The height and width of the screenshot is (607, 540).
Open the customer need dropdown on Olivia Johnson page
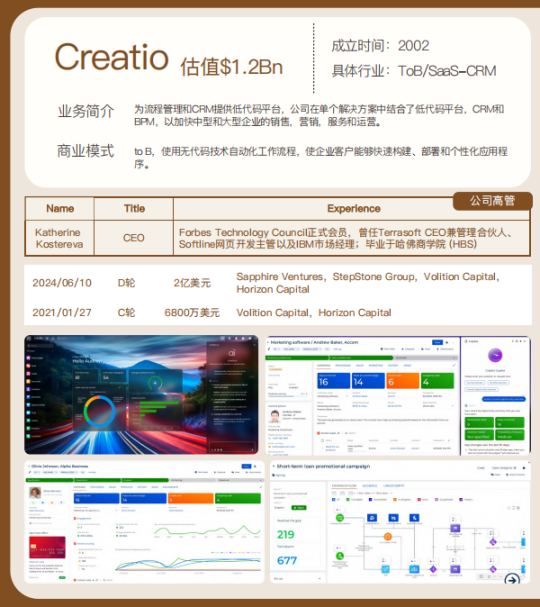[x=96, y=511]
